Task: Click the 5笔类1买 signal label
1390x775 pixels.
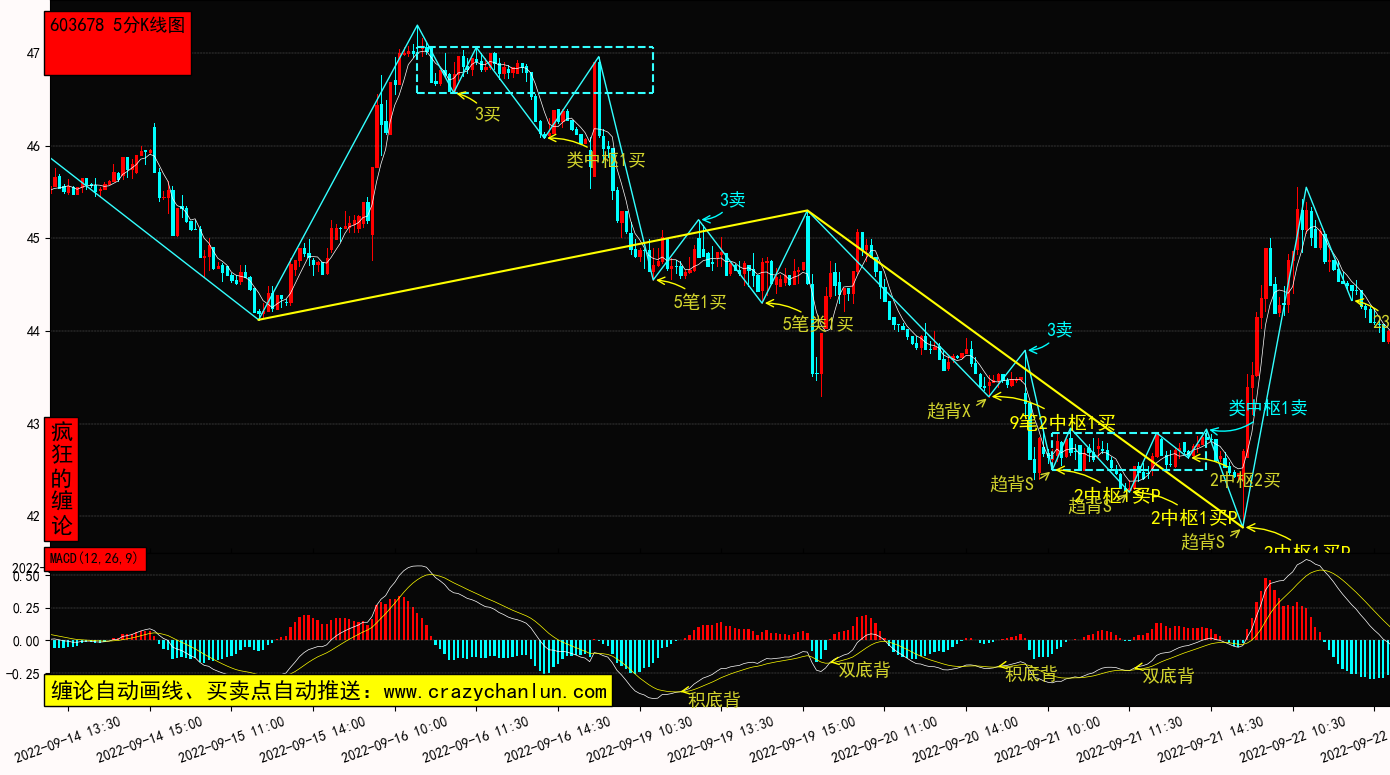Action: pyautogui.click(x=818, y=323)
